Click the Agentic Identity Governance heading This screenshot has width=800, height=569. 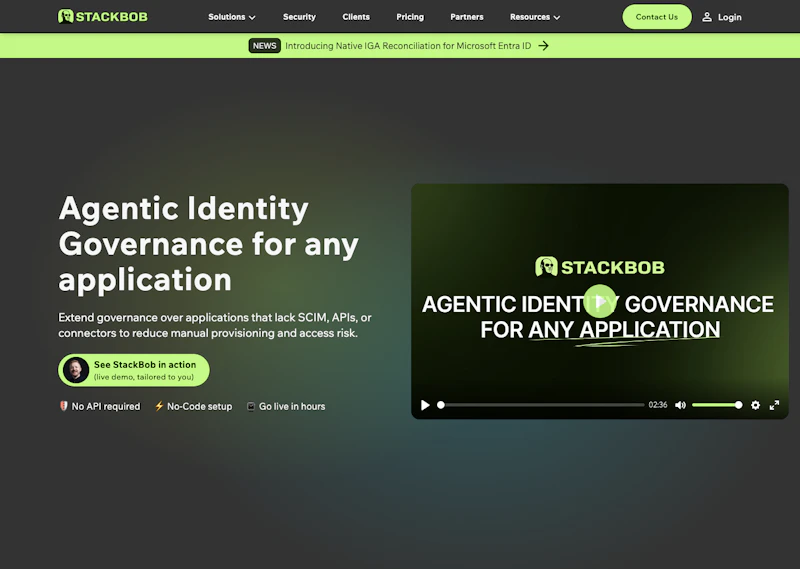208,244
